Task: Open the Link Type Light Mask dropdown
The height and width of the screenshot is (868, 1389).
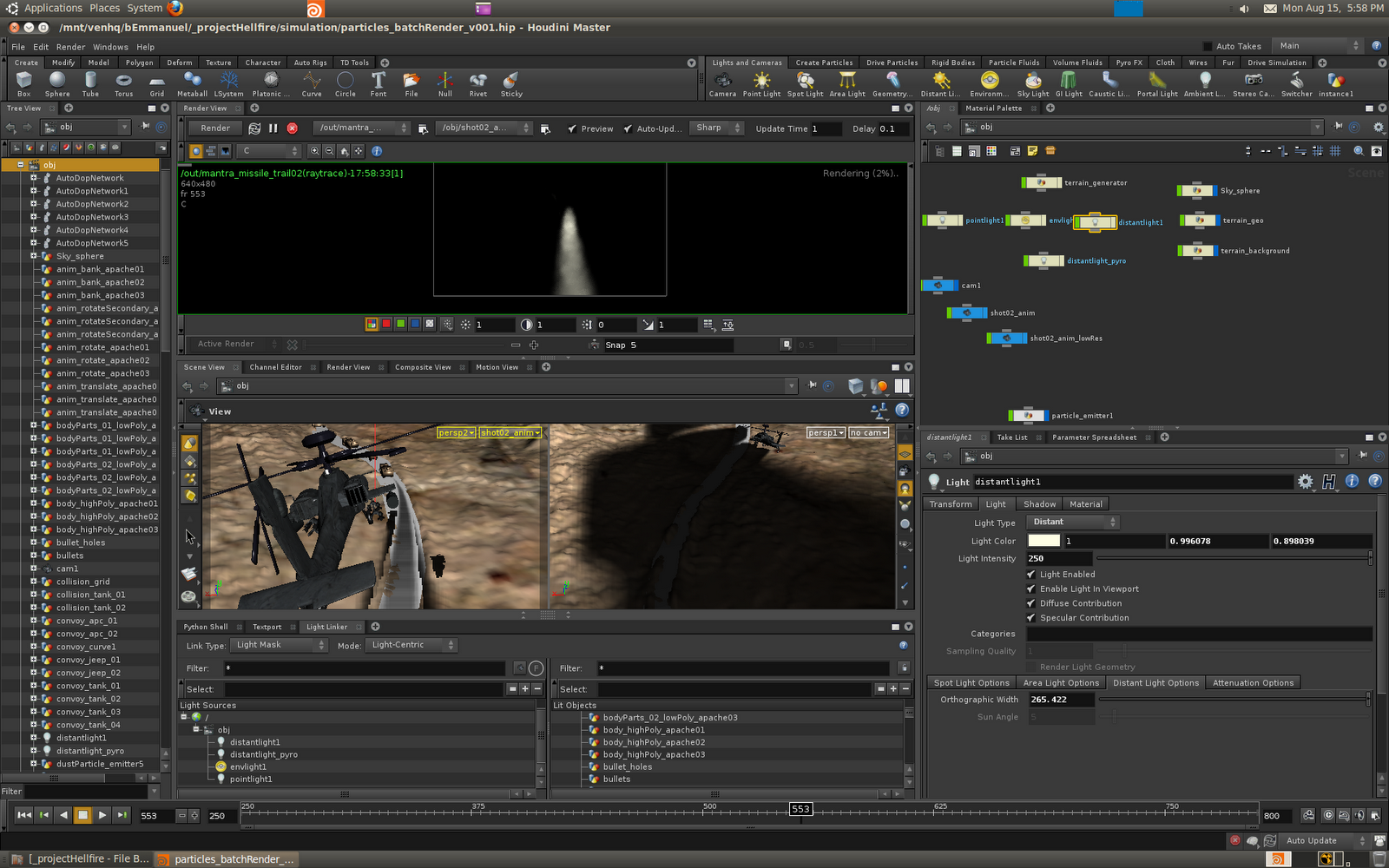Action: 280,645
